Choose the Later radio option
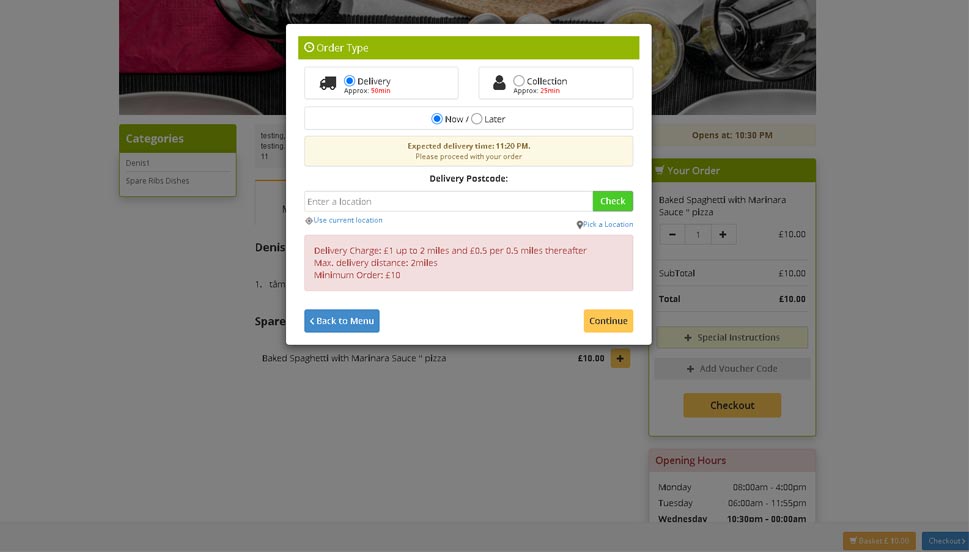 (476, 119)
